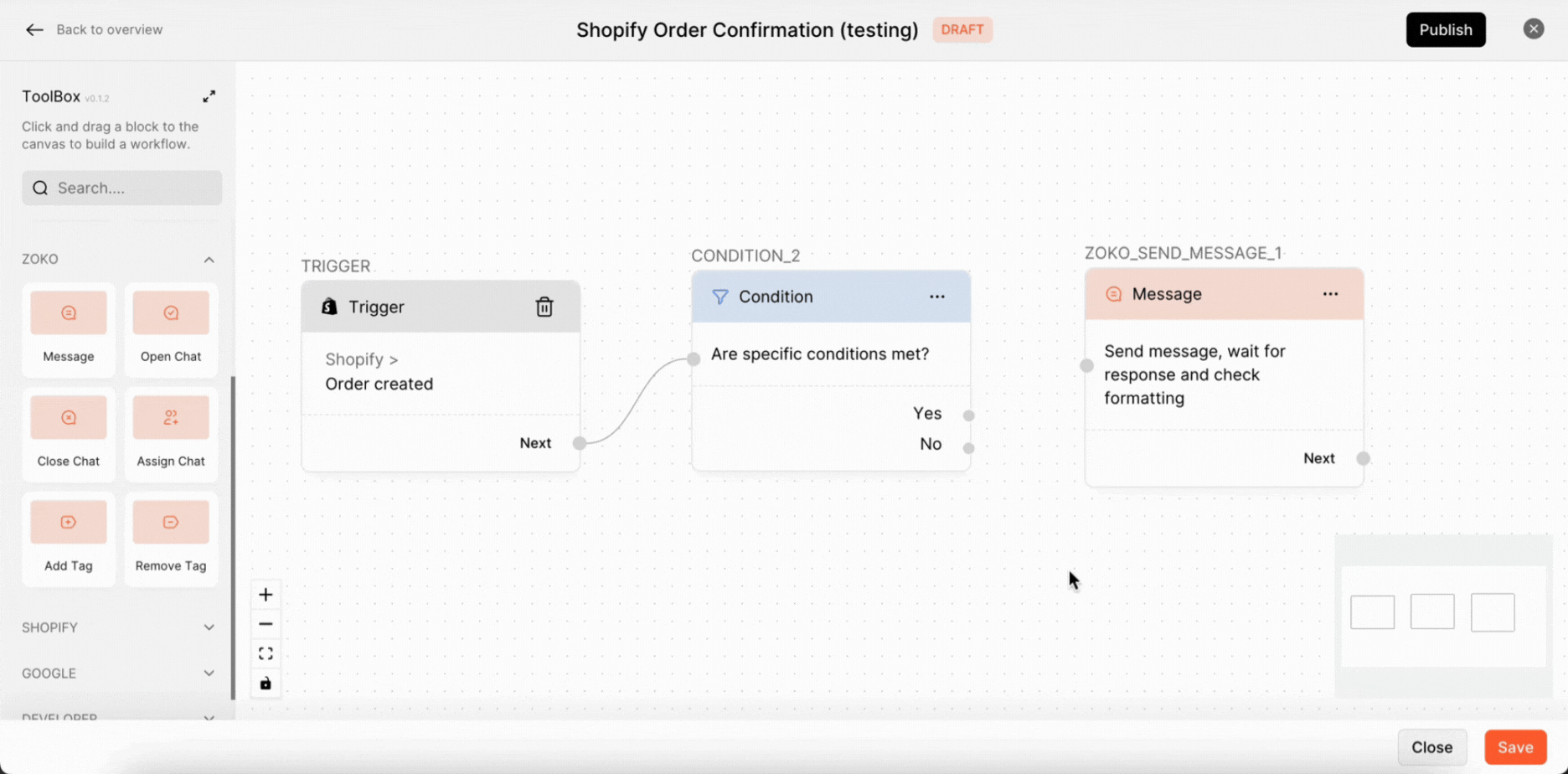Expand the GOOGLE section
The height and width of the screenshot is (774, 1568).
209,673
